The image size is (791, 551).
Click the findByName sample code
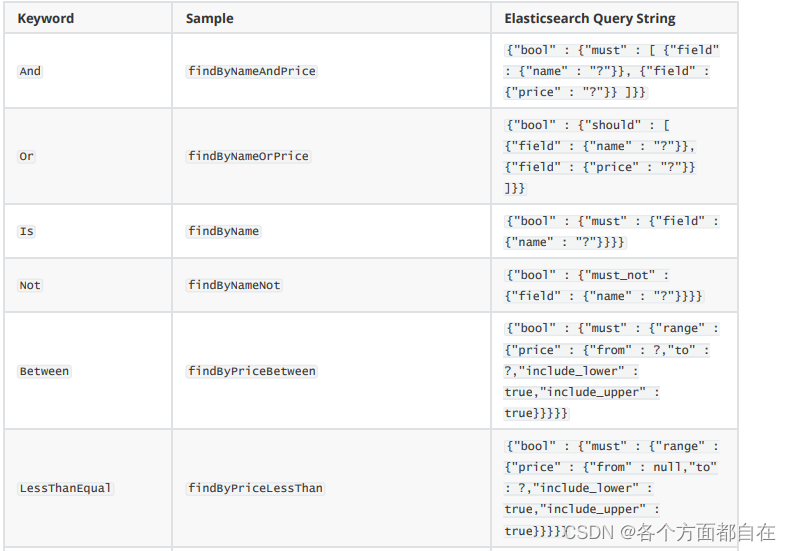223,231
